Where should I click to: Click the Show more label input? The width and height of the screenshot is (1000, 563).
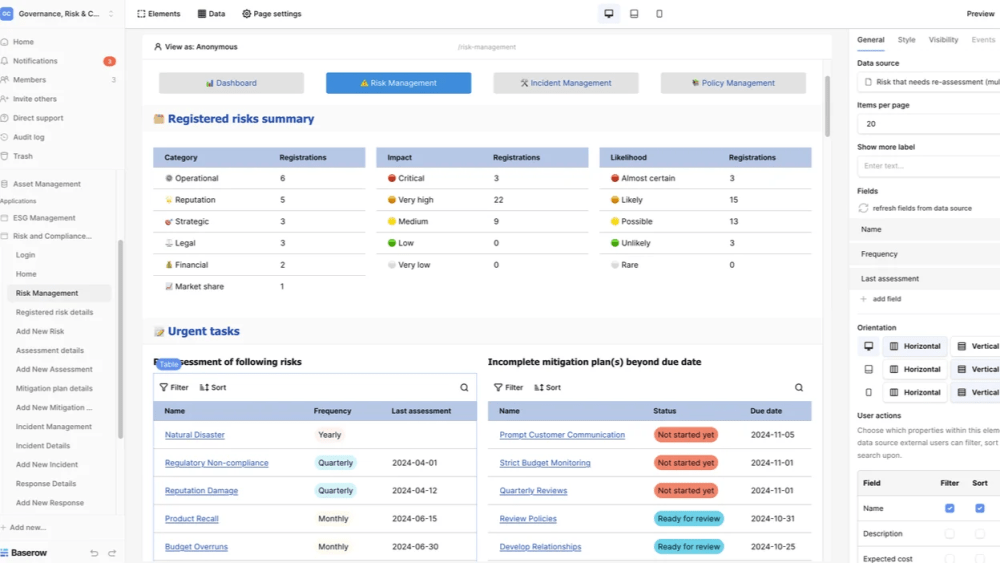(x=929, y=166)
